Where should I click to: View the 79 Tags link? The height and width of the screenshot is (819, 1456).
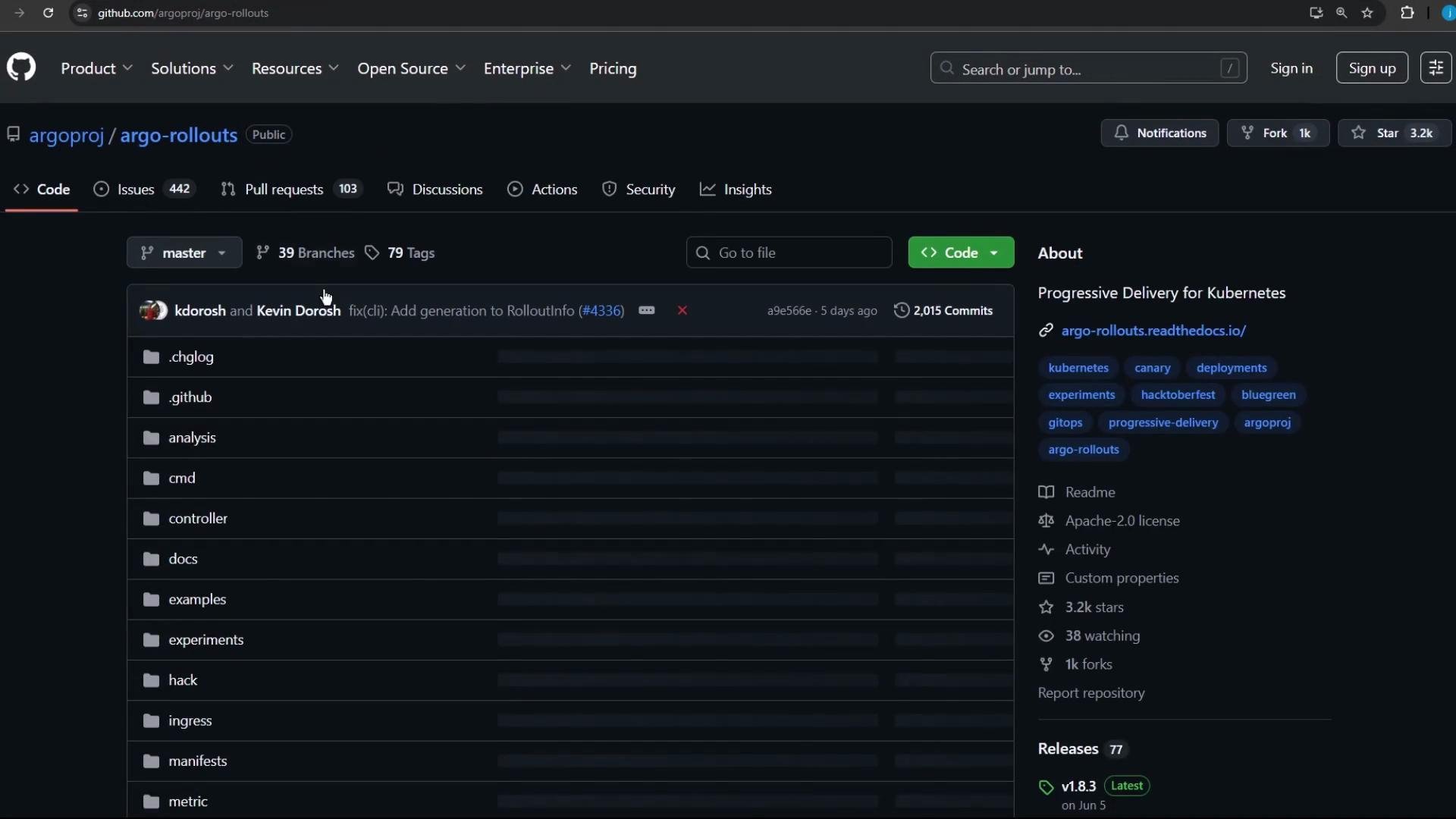(400, 253)
